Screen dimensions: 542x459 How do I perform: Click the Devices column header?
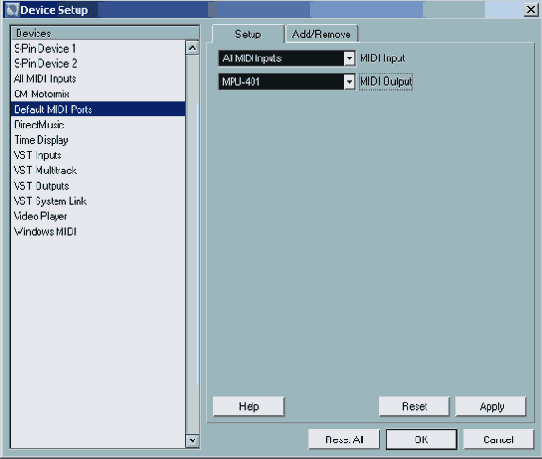[105, 33]
